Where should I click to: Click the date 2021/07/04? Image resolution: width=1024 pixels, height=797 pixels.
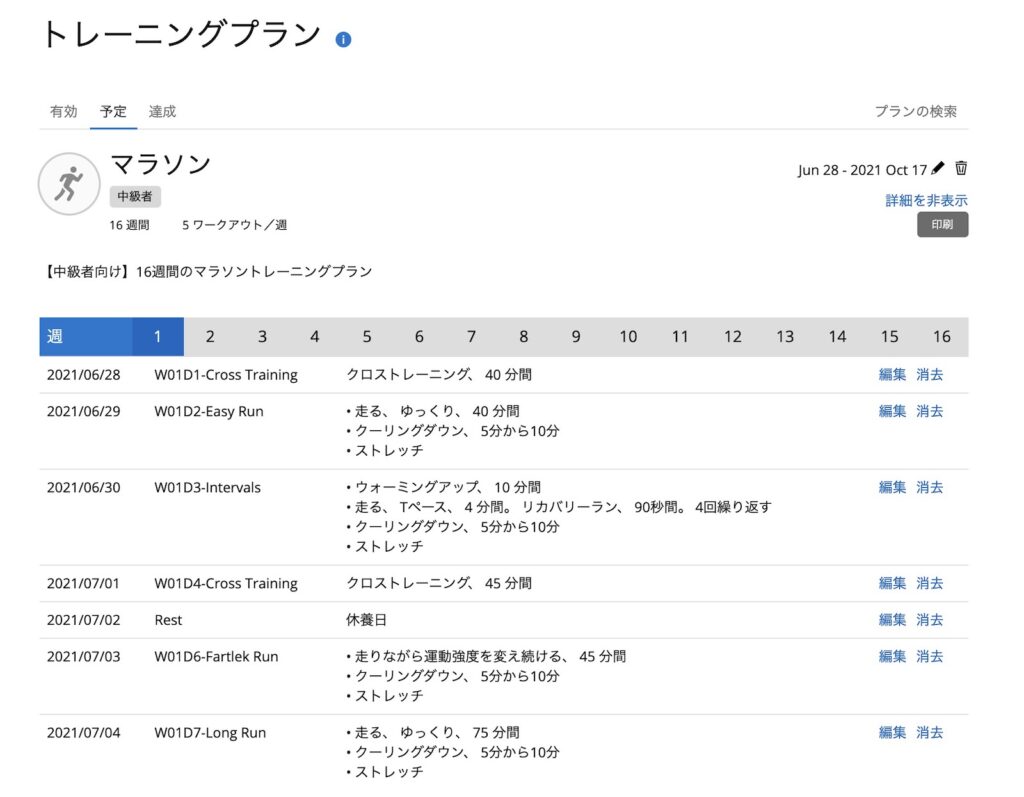84,733
